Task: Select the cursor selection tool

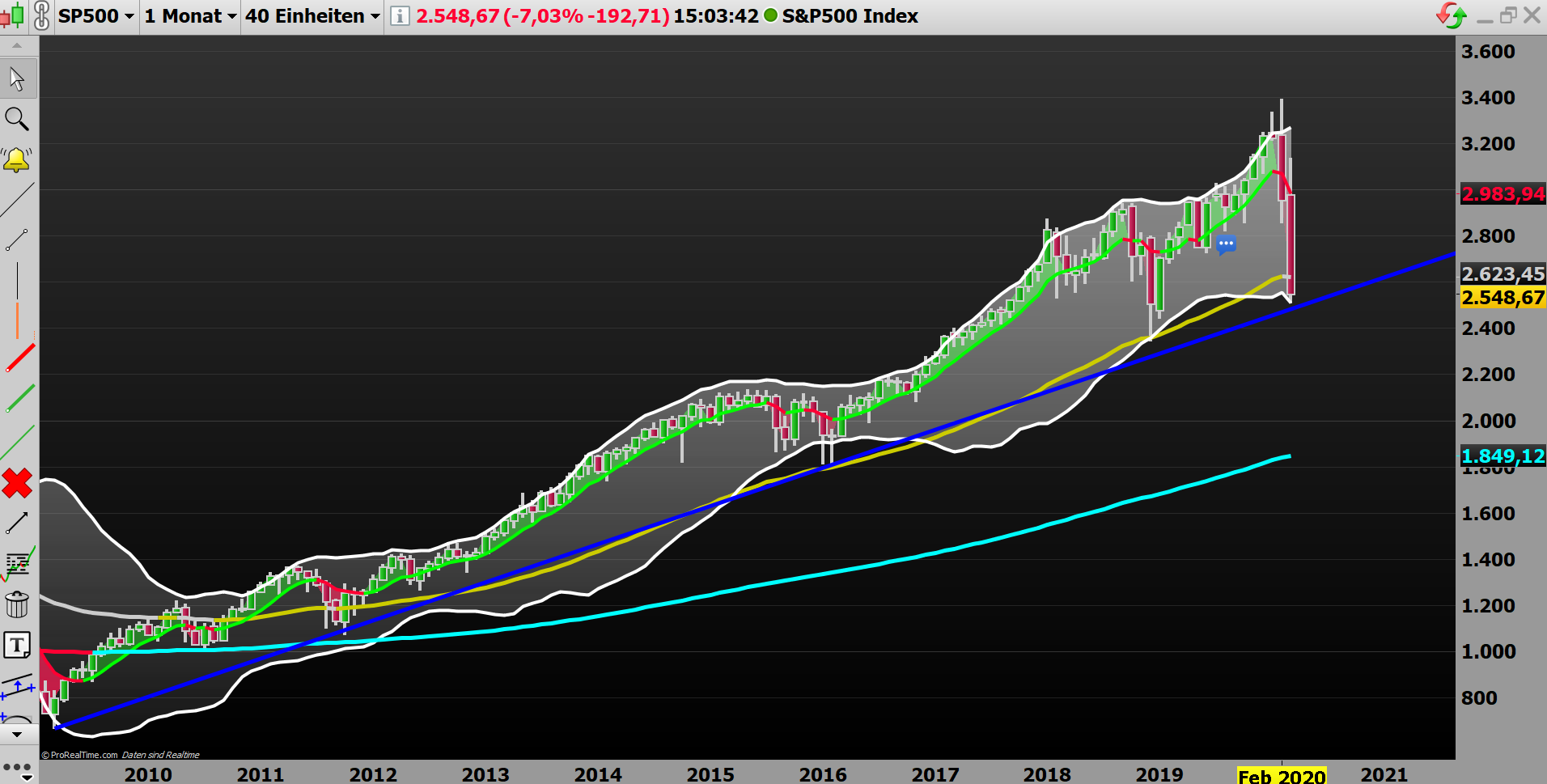Action: (x=18, y=78)
